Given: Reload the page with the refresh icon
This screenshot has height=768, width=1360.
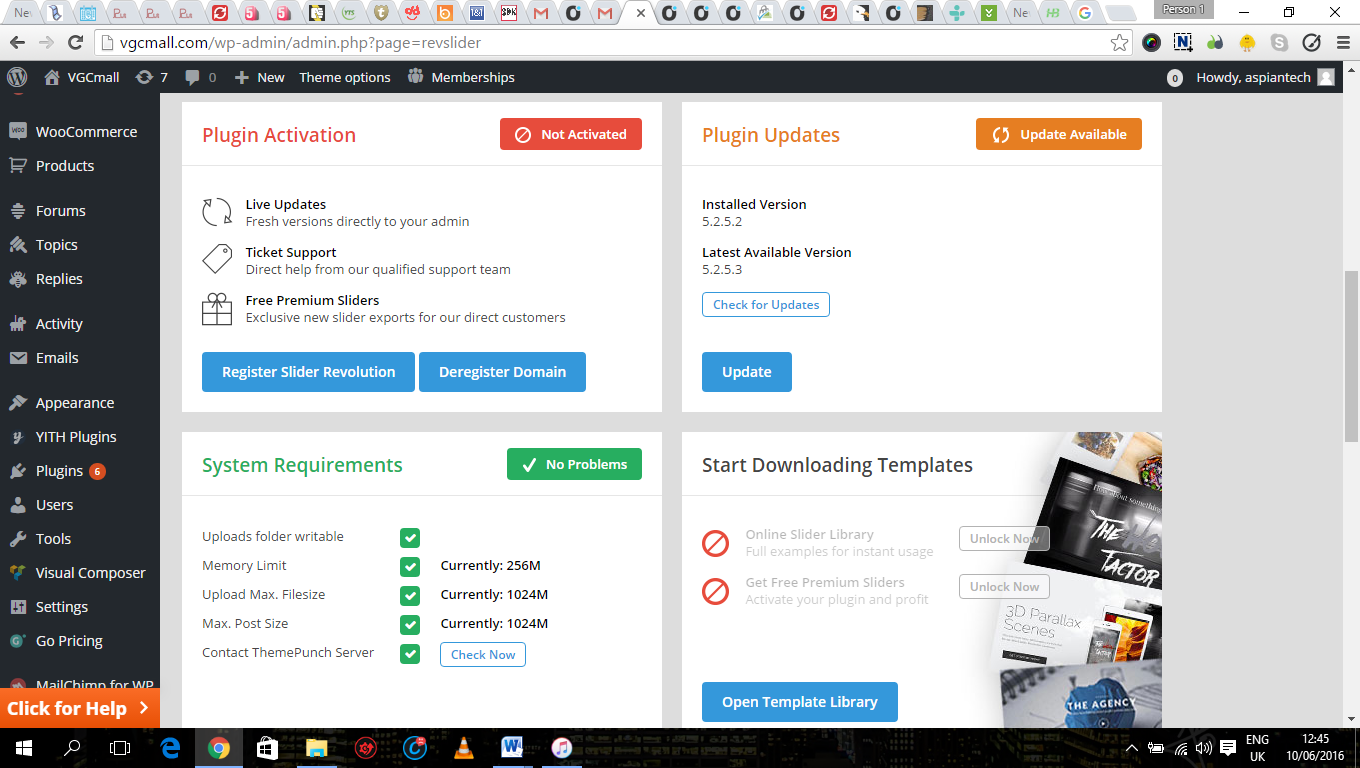Looking at the screenshot, I should [x=75, y=43].
